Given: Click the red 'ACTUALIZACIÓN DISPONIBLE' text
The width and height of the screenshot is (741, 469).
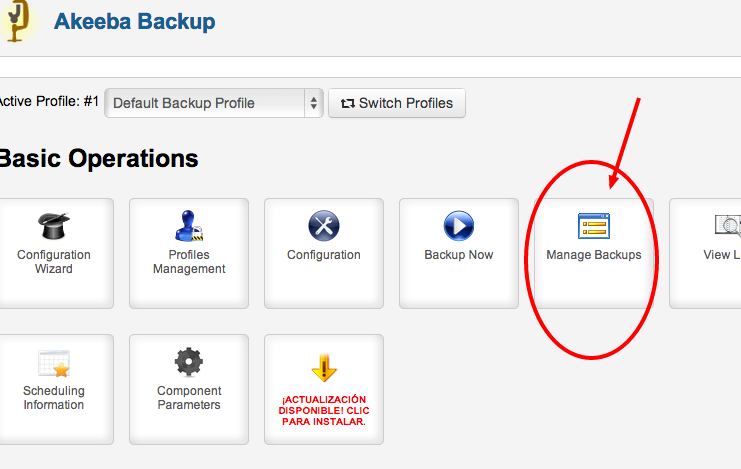Looking at the screenshot, I should click(x=324, y=410).
